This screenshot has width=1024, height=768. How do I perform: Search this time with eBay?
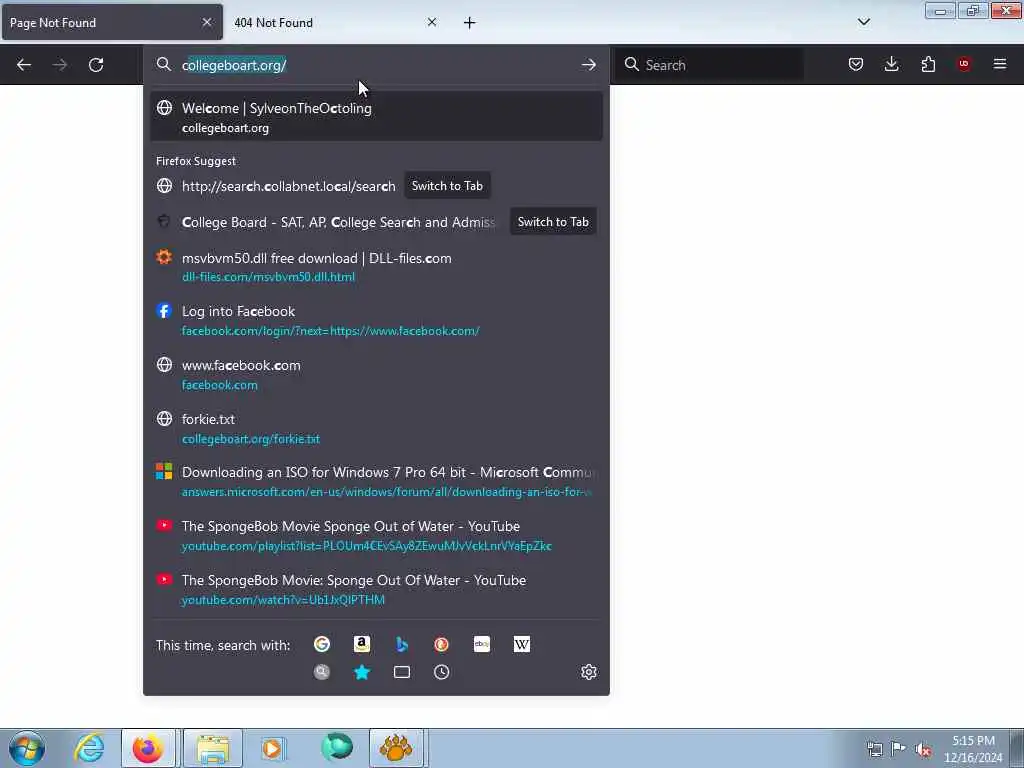pos(481,645)
